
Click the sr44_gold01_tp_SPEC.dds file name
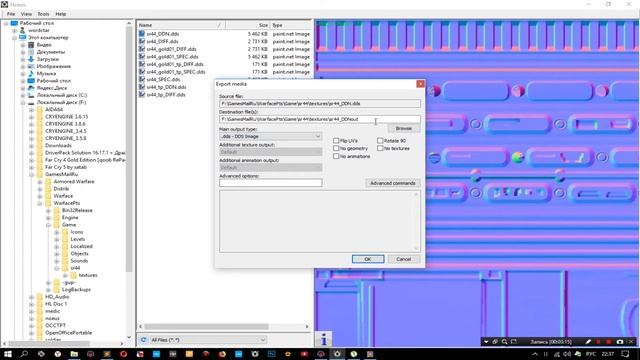[x=176, y=72]
